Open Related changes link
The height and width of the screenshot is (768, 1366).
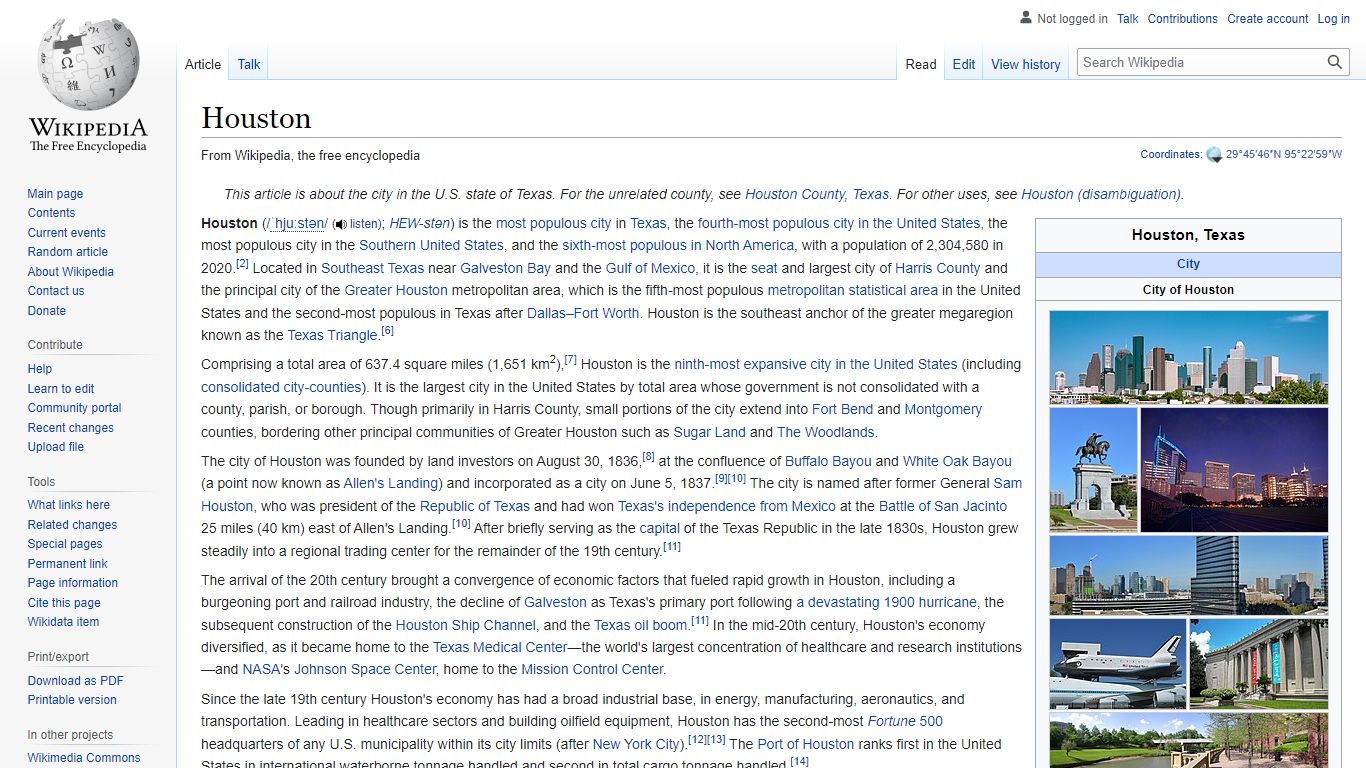point(72,525)
